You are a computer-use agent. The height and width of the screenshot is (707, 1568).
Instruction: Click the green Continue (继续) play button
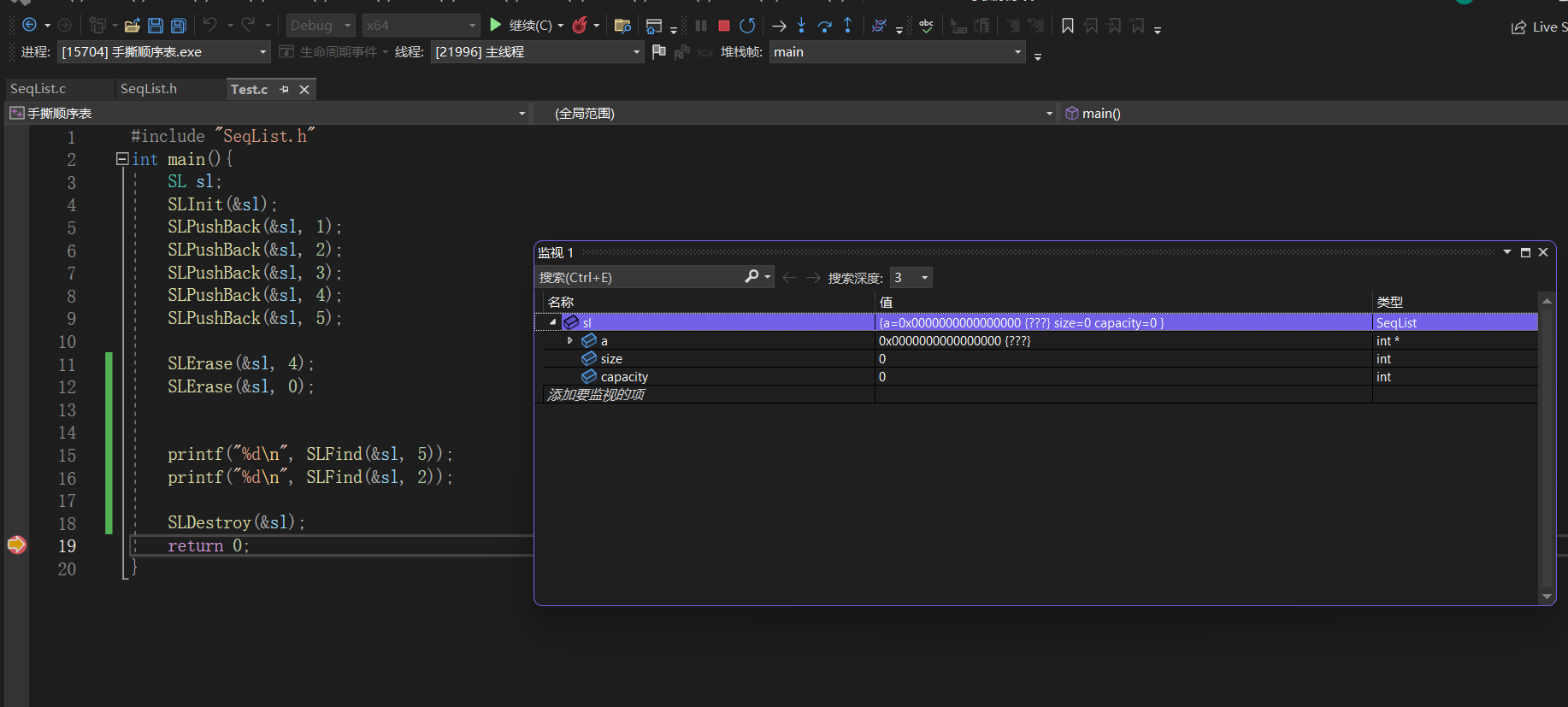tap(495, 25)
